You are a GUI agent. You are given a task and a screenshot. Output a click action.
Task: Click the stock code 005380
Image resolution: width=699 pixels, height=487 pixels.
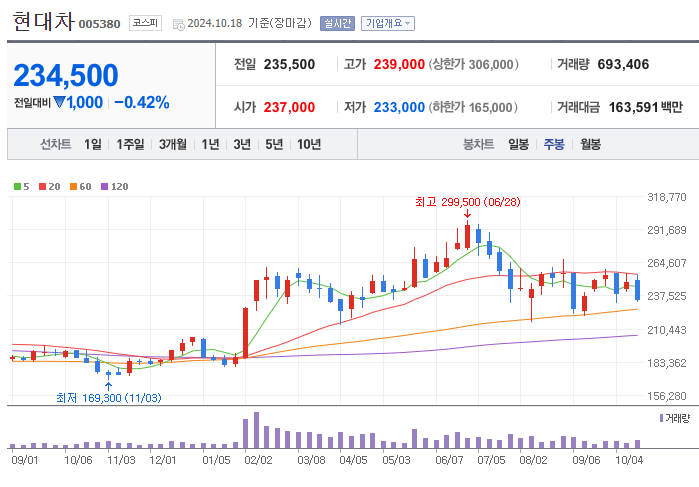[x=99, y=24]
